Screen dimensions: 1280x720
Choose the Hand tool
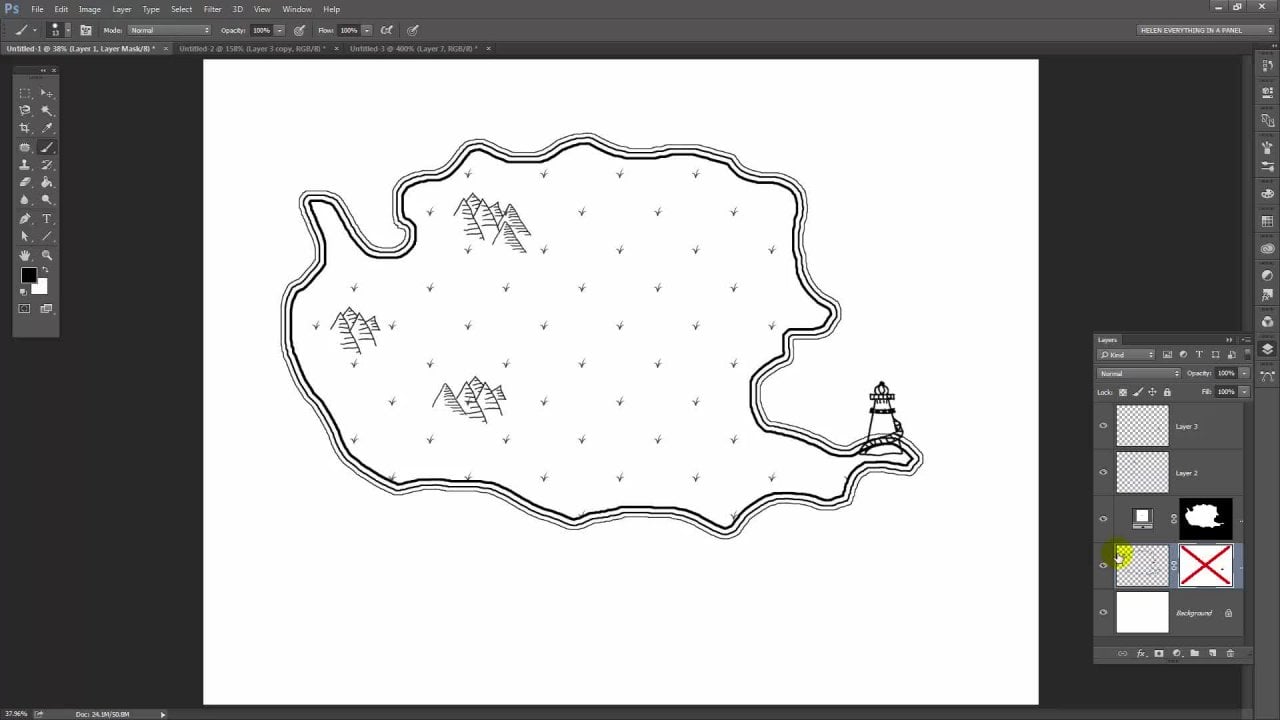25,256
